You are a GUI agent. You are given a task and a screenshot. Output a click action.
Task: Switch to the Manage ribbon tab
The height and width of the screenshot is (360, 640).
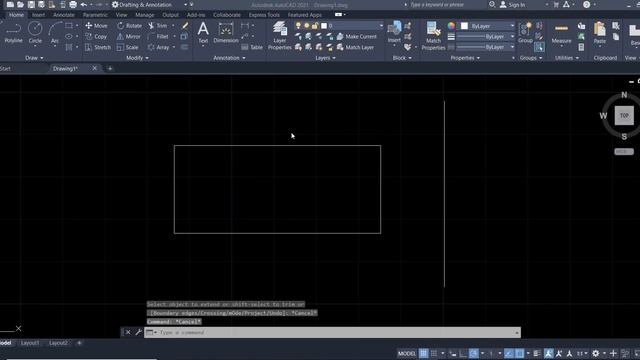point(144,15)
